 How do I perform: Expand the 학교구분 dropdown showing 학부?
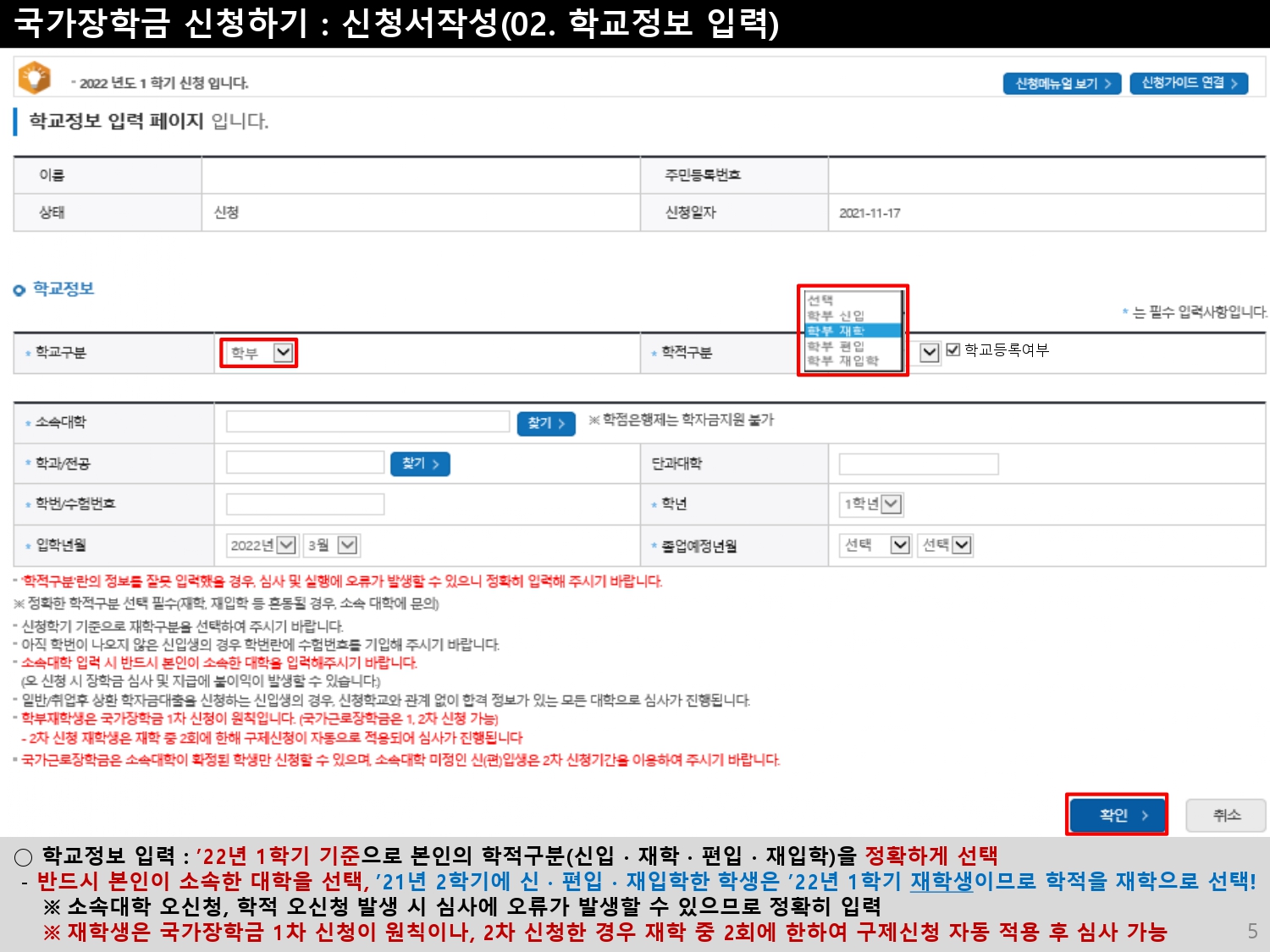pyautogui.click(x=259, y=353)
